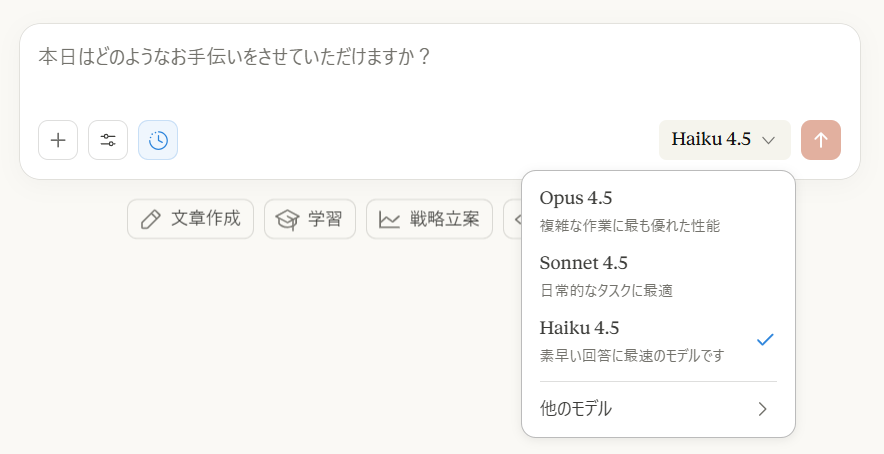The height and width of the screenshot is (454, 884).
Task: Click the partially hidden code chip
Action: pyautogui.click(x=513, y=219)
